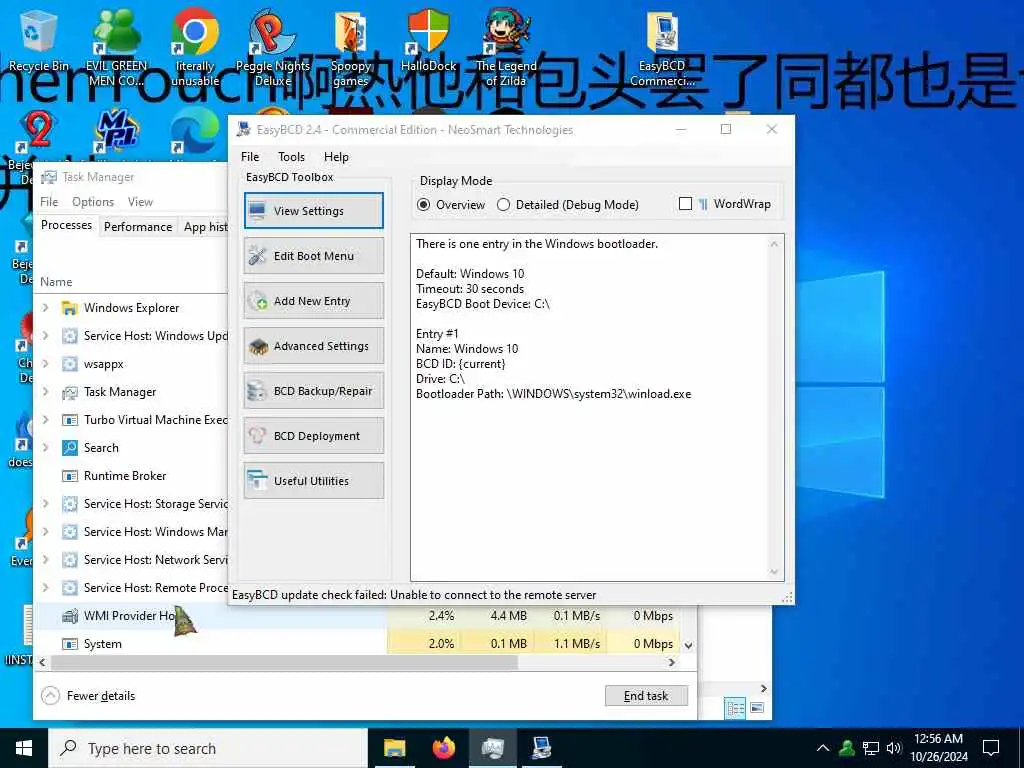This screenshot has height=768, width=1024.
Task: Click the EasyBCD title bar icon
Action: 244,129
